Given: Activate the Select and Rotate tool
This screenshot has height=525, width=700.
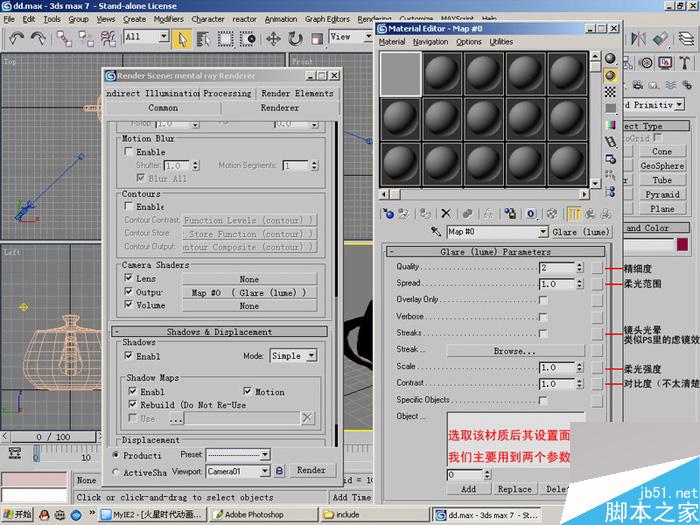Looking at the screenshot, I should click(295, 39).
